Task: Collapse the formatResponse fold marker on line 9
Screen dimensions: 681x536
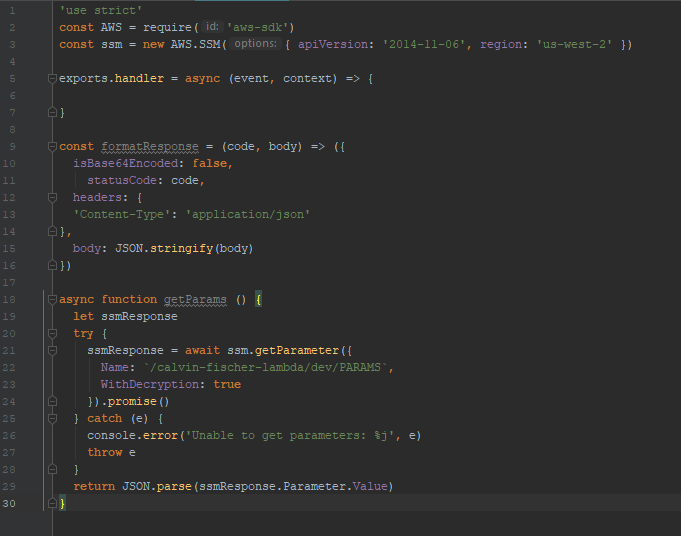Action: 52,146
